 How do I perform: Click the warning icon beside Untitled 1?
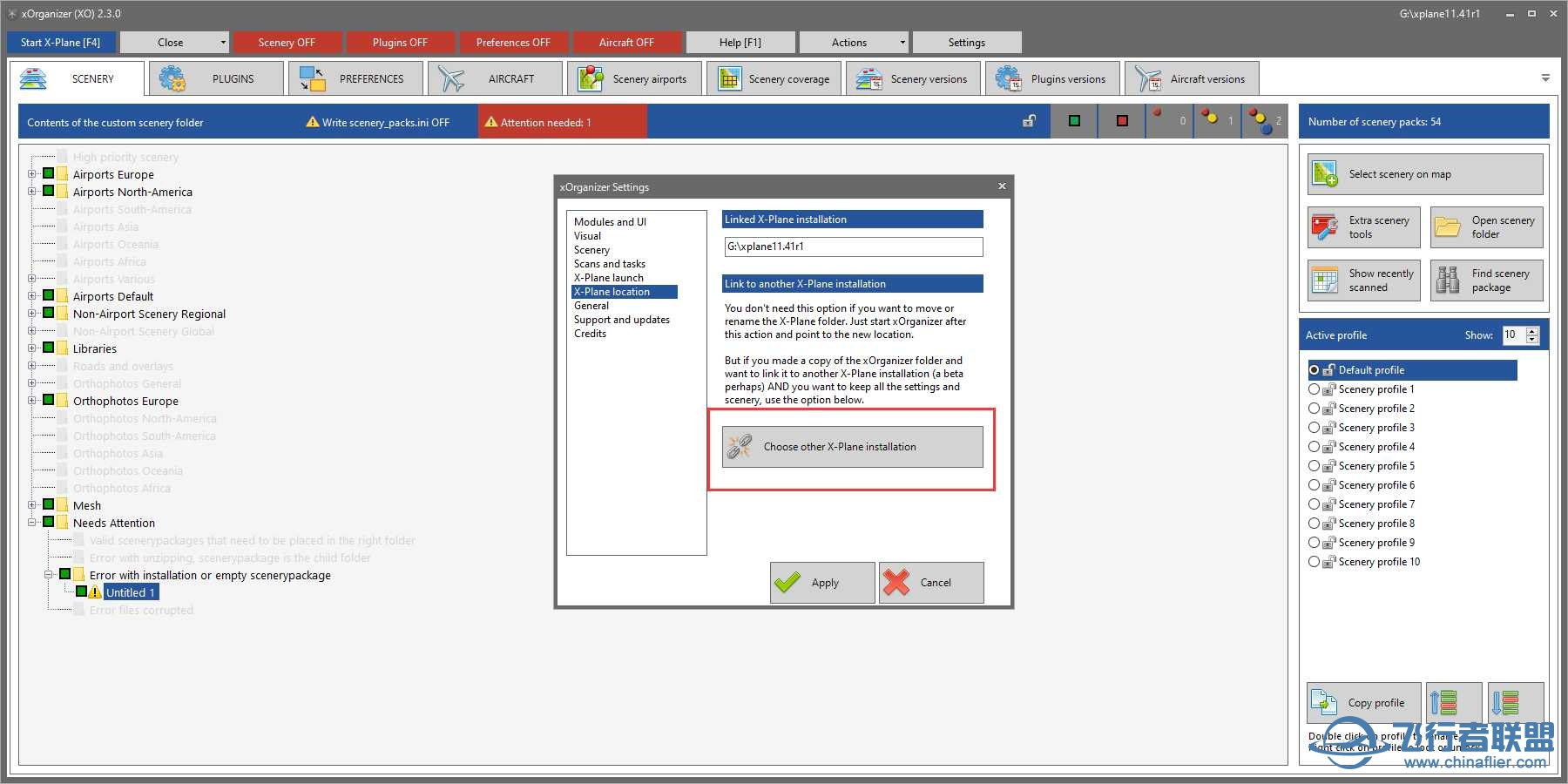(x=95, y=592)
